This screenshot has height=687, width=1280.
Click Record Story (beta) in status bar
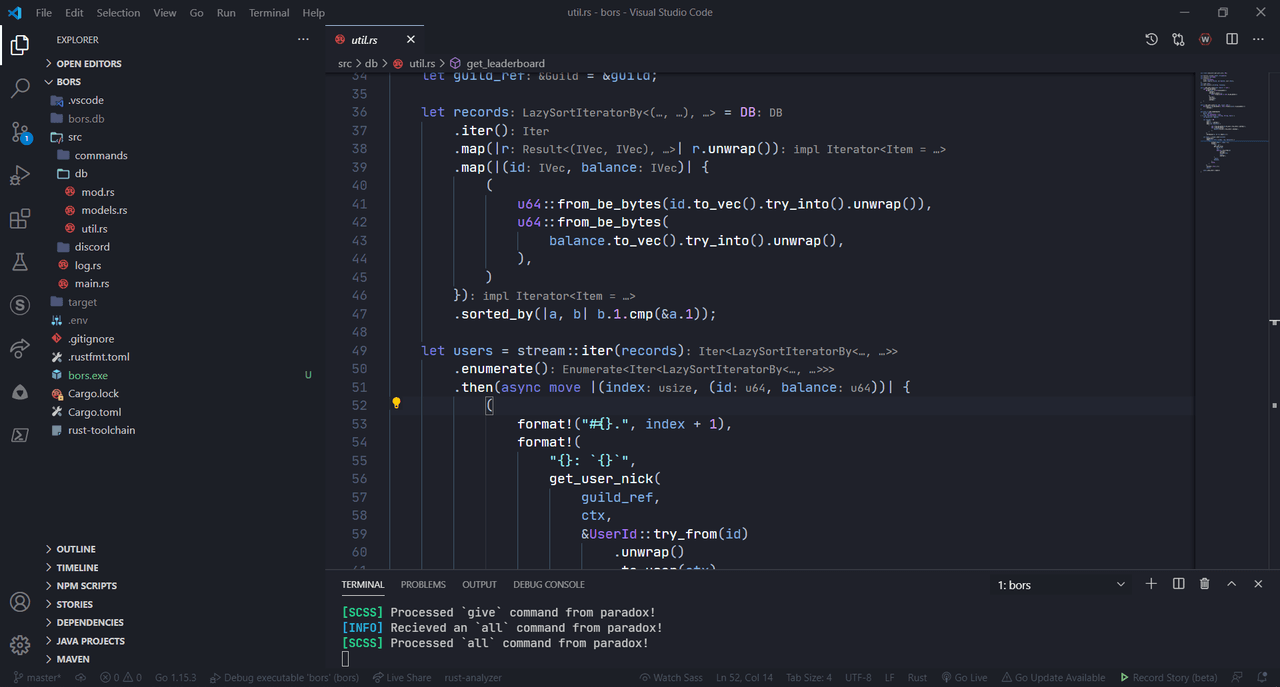pyautogui.click(x=1168, y=677)
